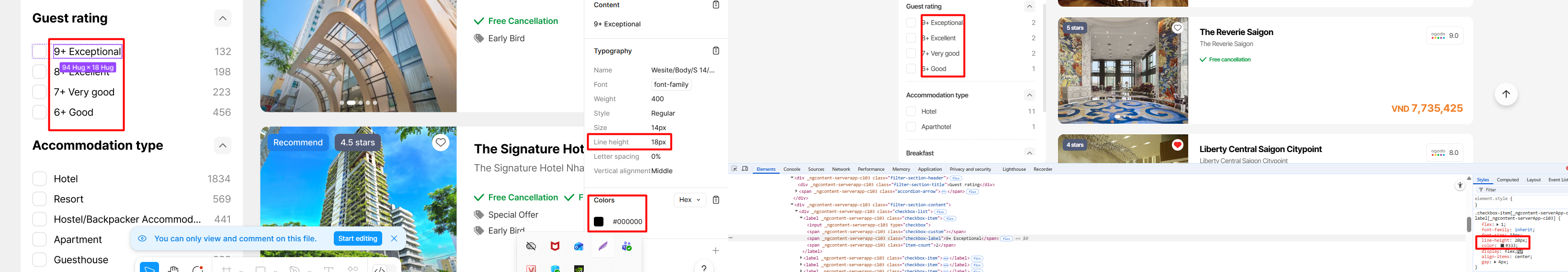1568x272 pixels.
Task: Click heart icon on The Signature Hotel image
Action: 440,142
